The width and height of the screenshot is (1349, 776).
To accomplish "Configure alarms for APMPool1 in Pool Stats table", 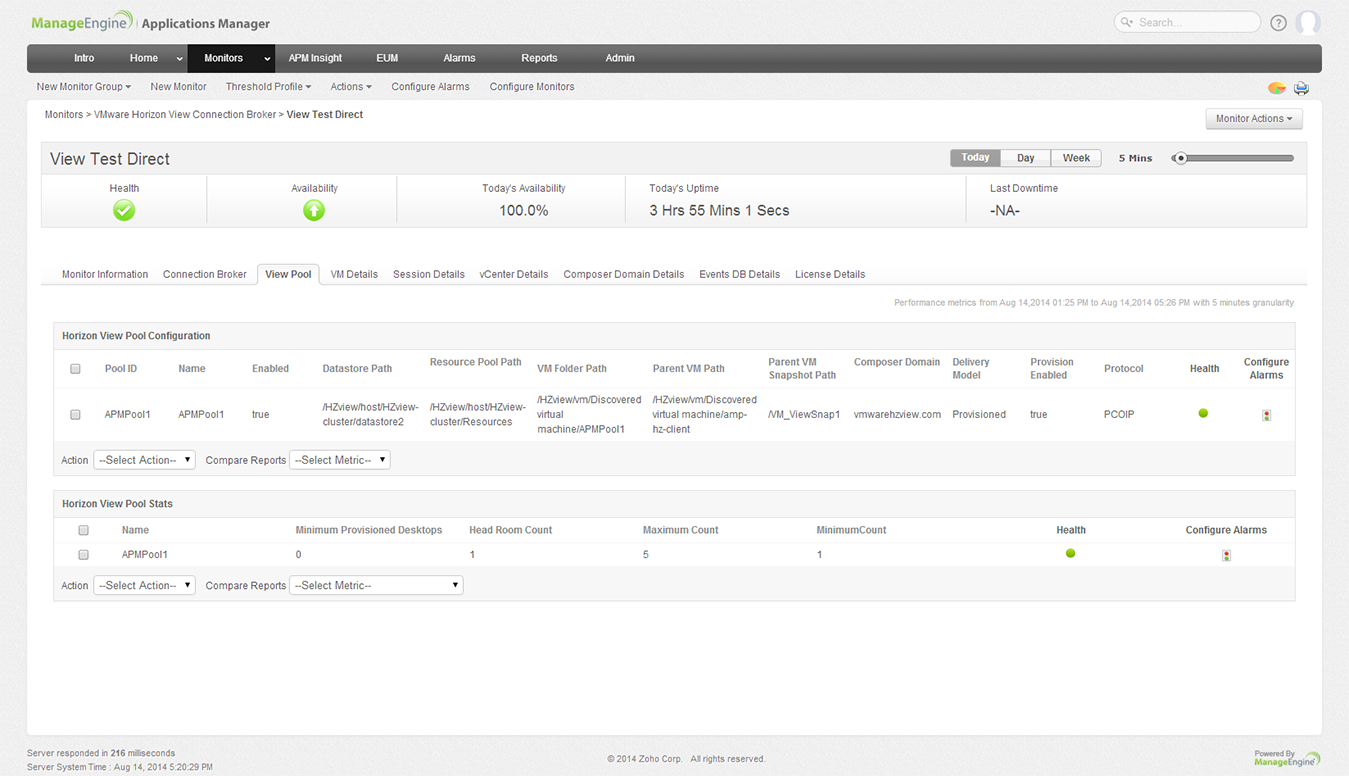I will [1226, 554].
